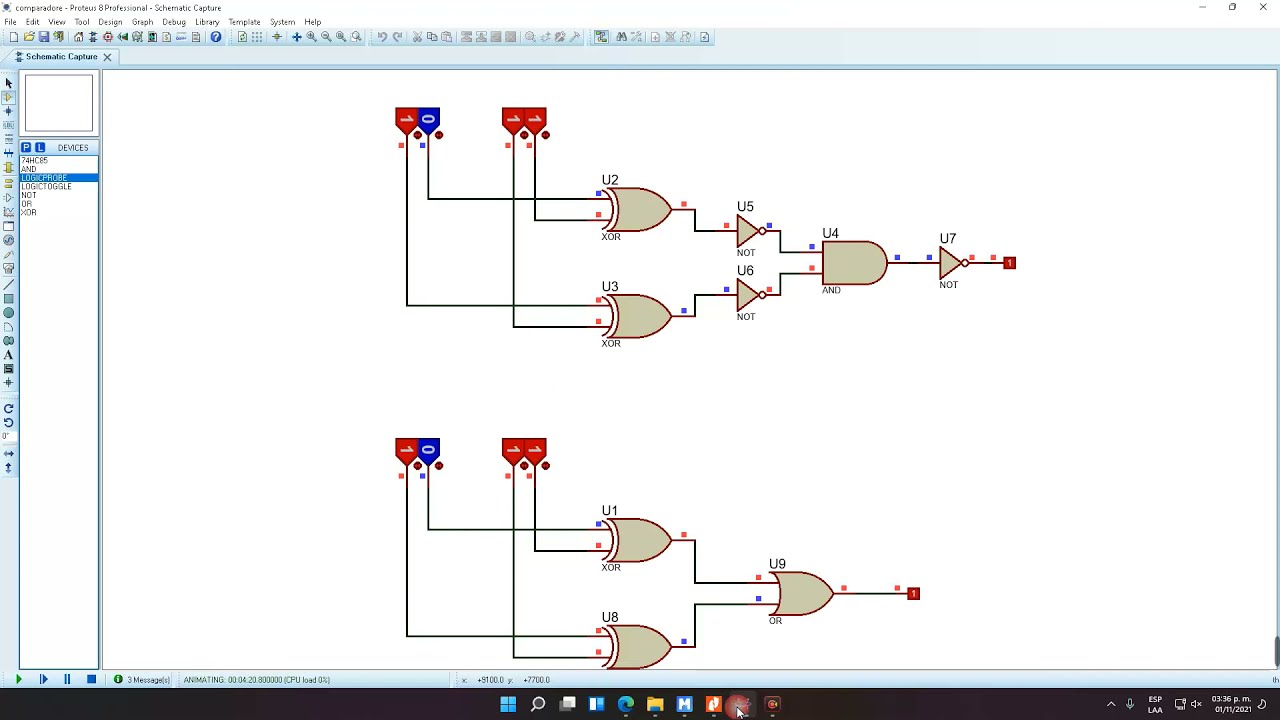Rotate anti-clockwise using sidebar button
The image size is (1280, 720).
coord(9,422)
